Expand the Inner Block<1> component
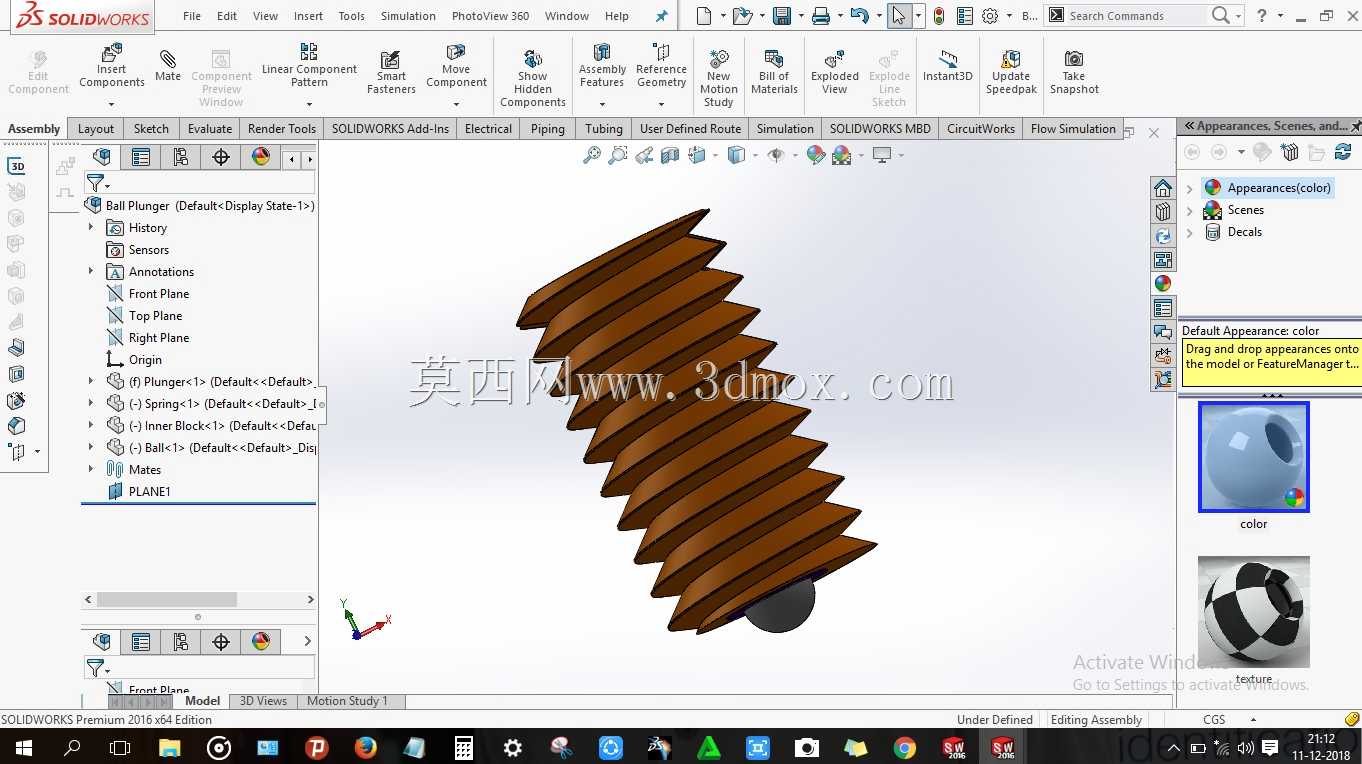Viewport: 1362px width, 764px height. (x=91, y=426)
